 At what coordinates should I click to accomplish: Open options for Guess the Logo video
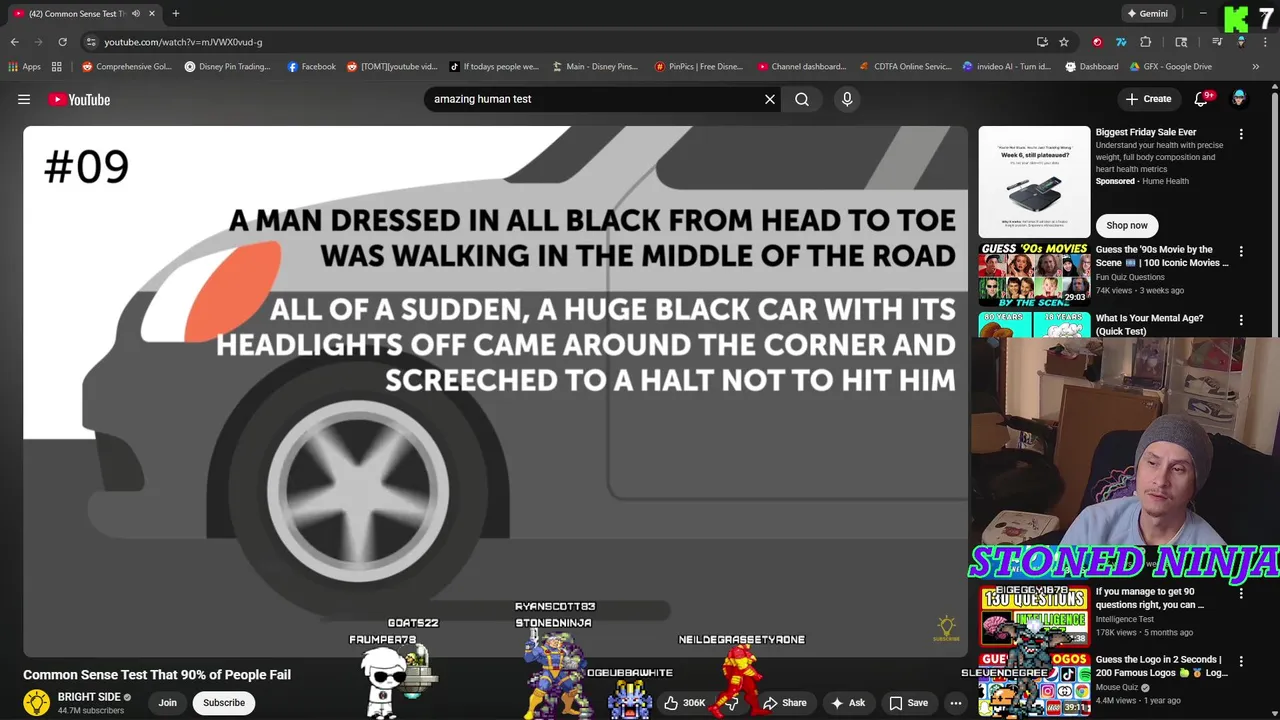tap(1241, 661)
